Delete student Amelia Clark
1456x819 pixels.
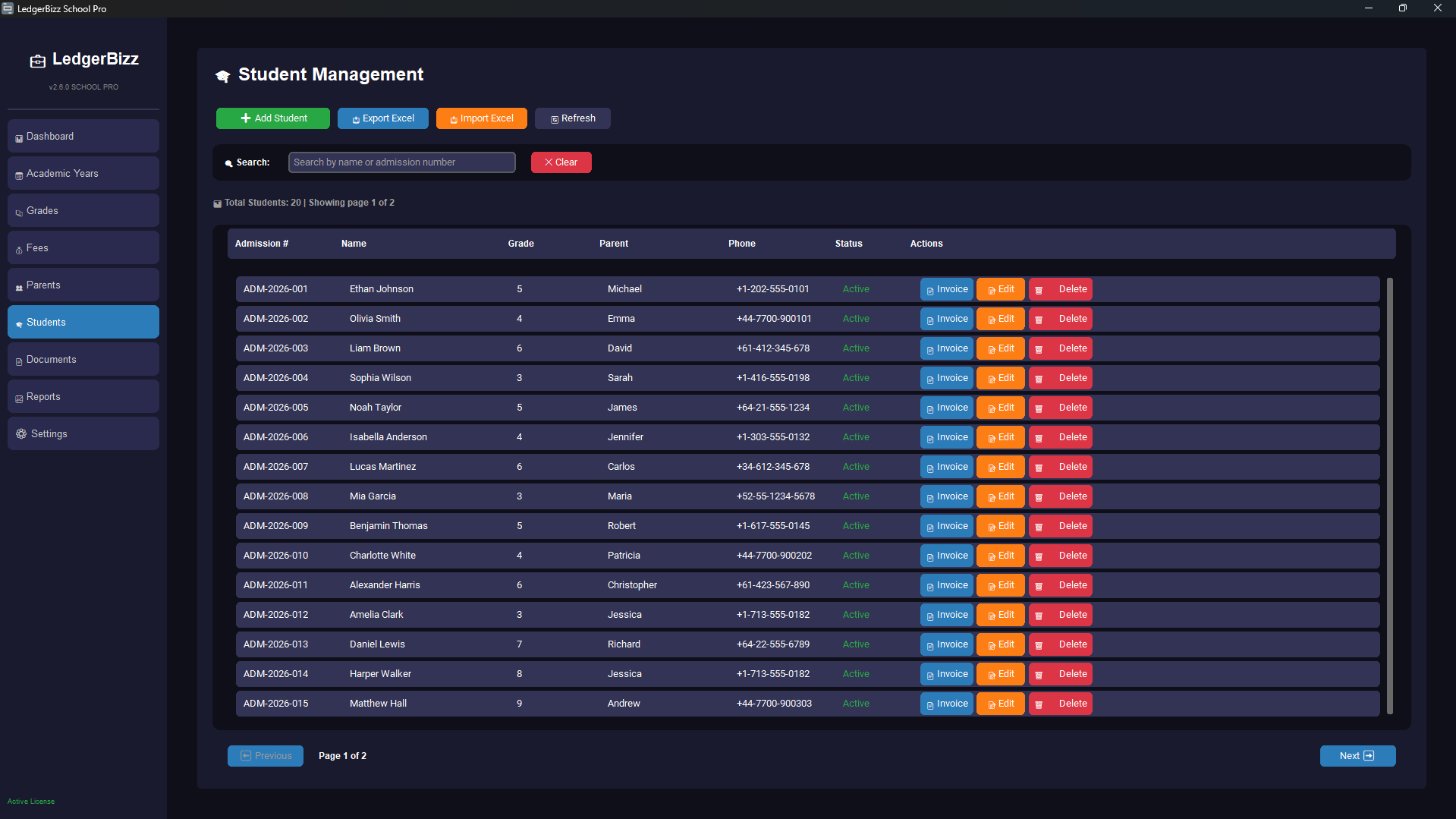click(x=1061, y=615)
